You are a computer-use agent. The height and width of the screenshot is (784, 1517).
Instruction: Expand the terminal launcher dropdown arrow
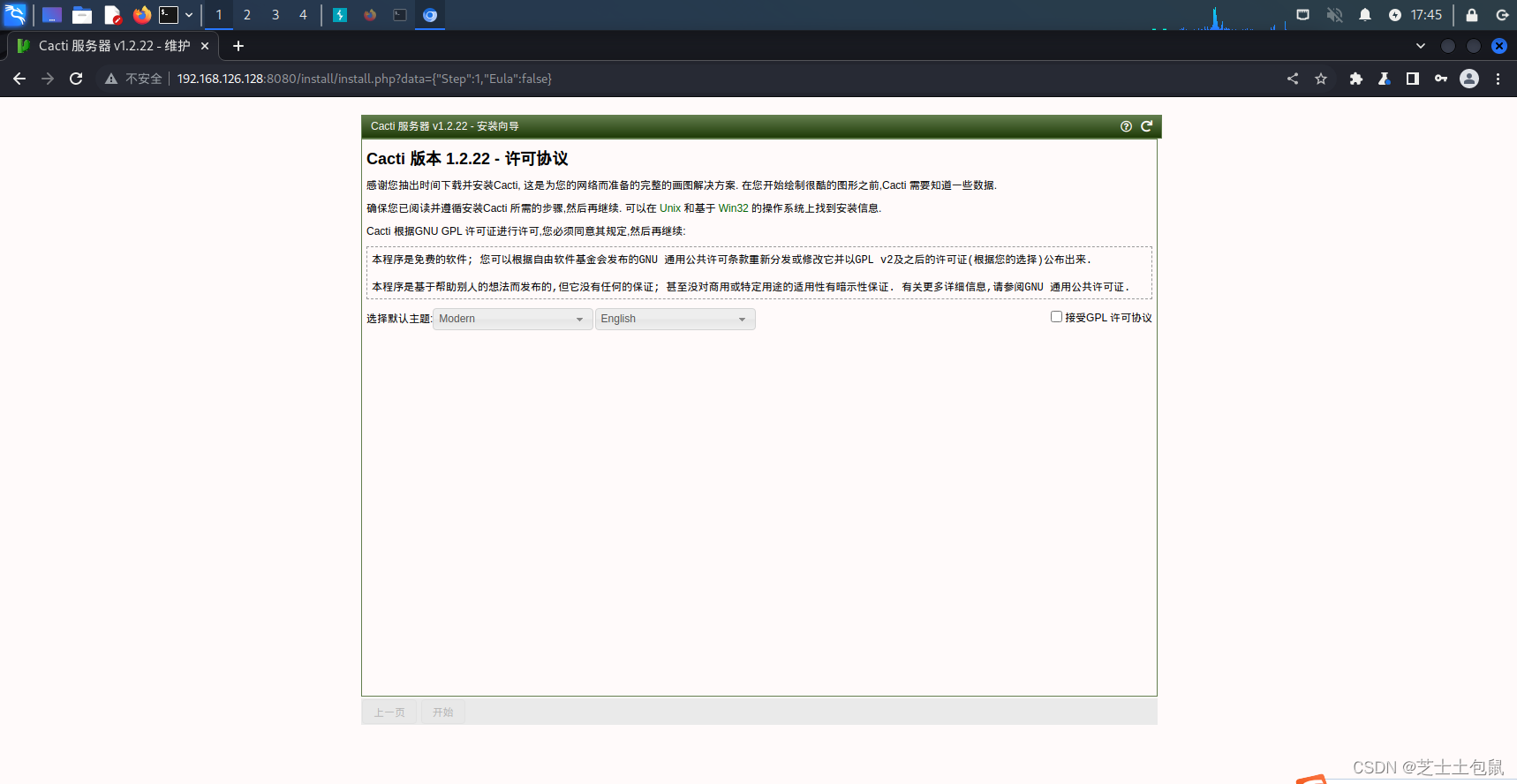(x=189, y=15)
